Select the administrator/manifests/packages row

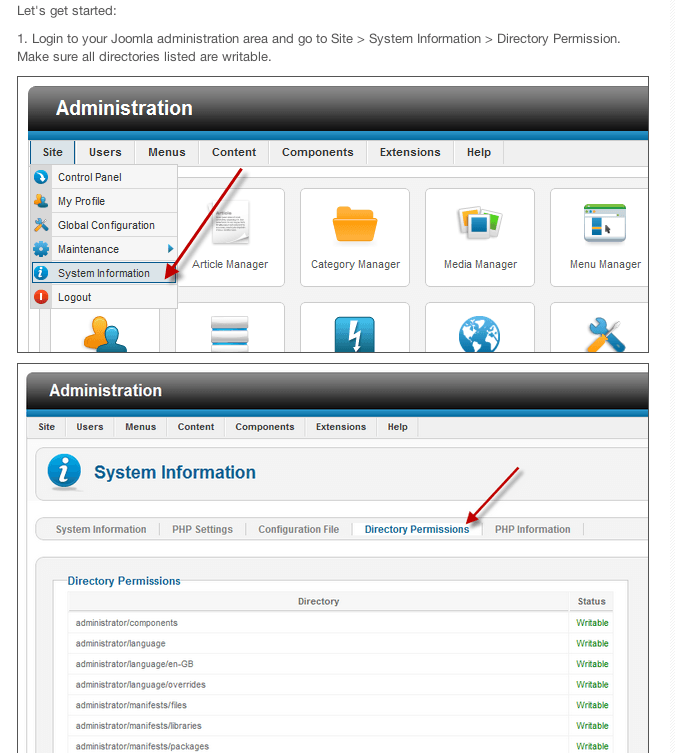point(340,746)
